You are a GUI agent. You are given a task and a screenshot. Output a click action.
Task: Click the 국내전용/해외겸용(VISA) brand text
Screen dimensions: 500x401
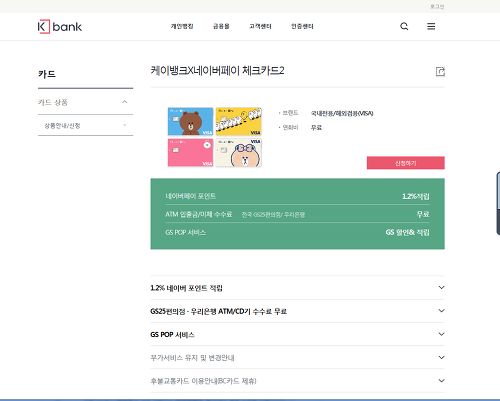[x=342, y=113]
